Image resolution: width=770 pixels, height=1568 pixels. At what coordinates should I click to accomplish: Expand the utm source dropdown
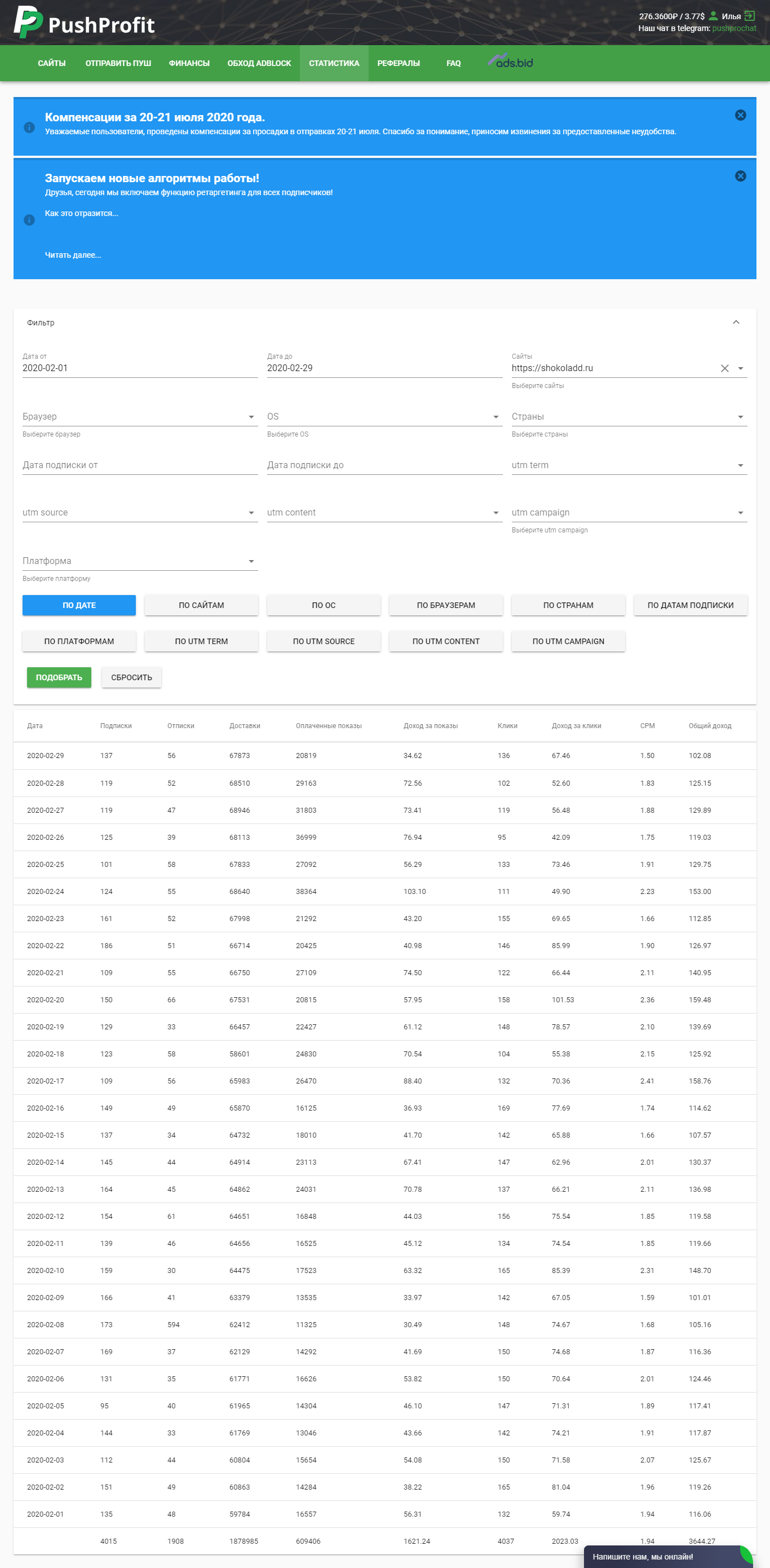(251, 513)
